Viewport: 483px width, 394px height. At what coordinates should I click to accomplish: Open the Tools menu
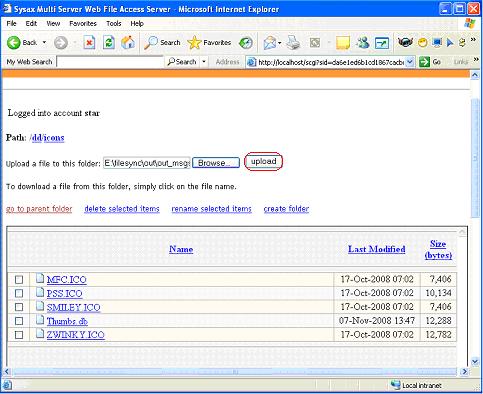point(114,23)
